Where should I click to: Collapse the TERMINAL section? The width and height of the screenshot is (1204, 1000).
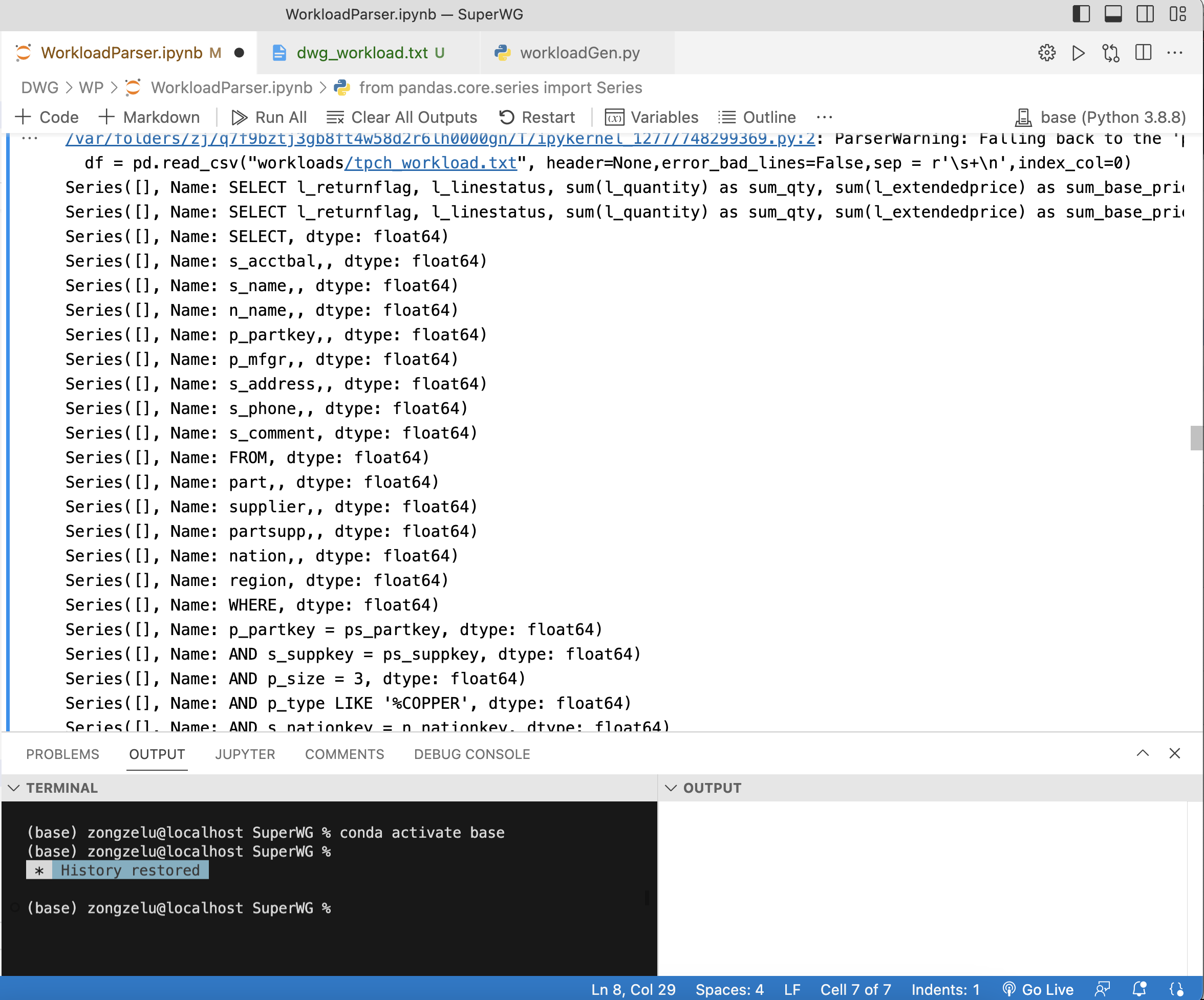(x=13, y=788)
